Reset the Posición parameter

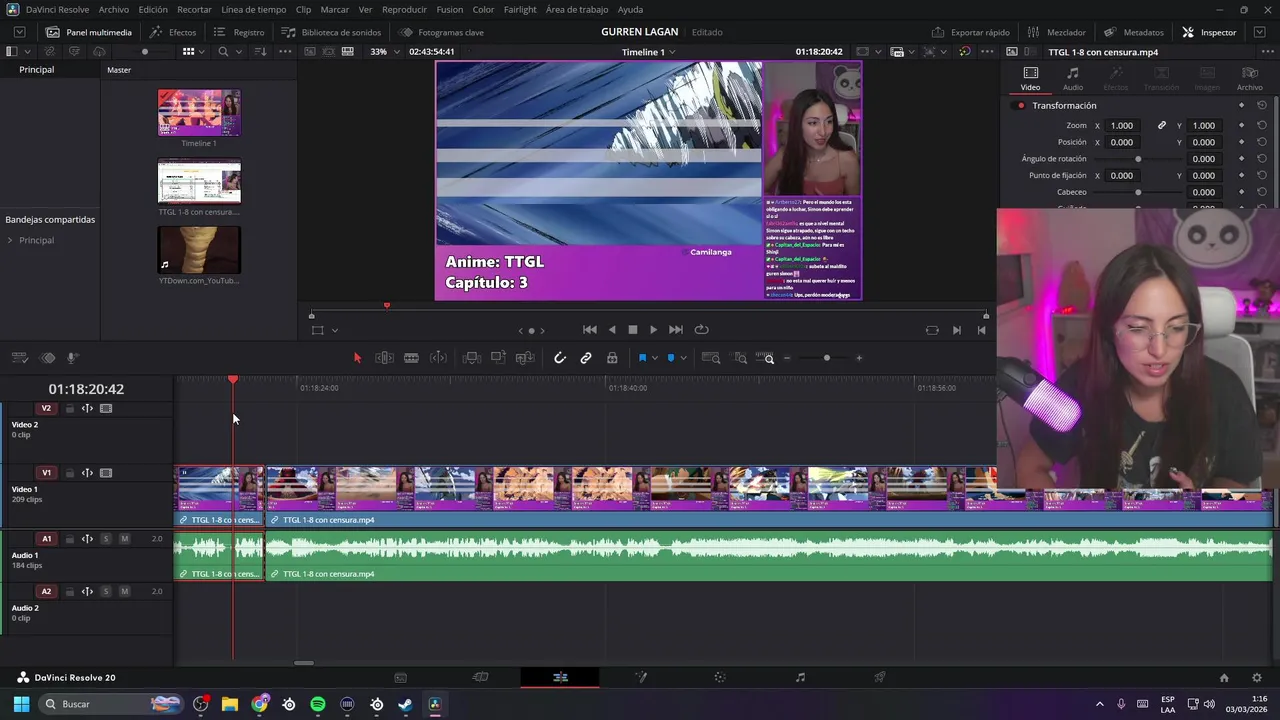click(x=1262, y=142)
